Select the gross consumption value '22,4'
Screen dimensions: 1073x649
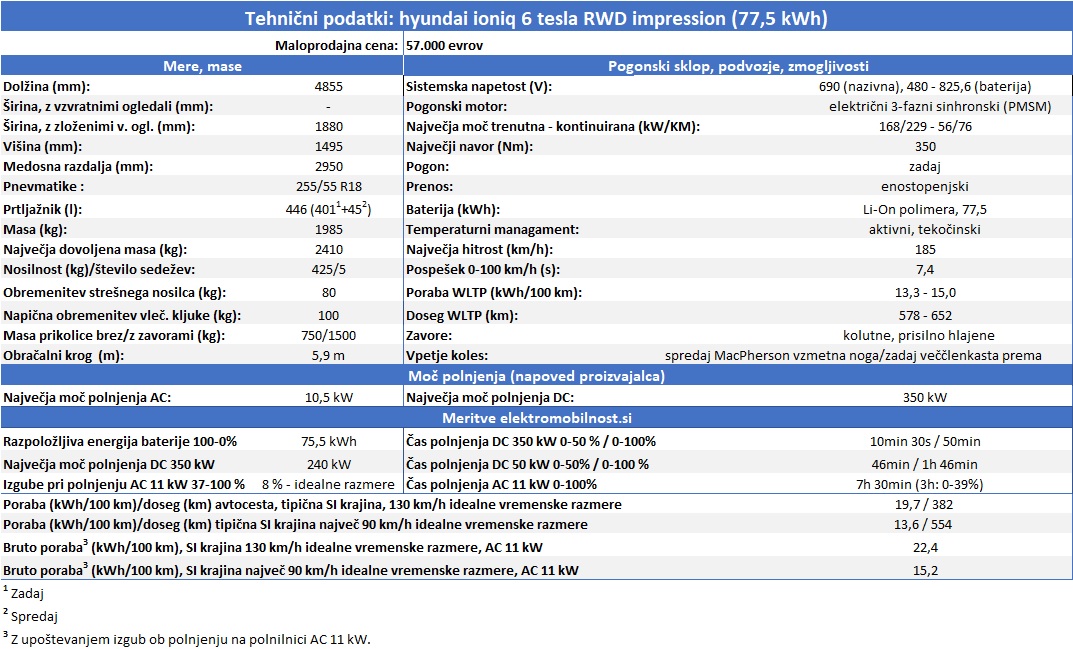coord(925,547)
